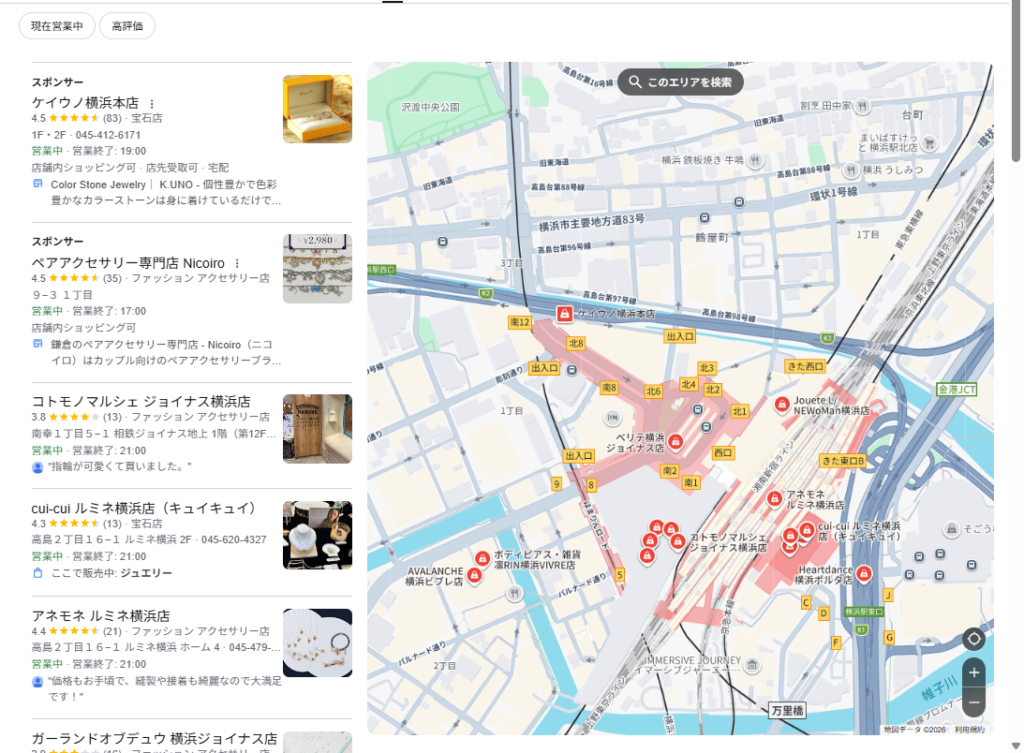1024x753 pixels.
Task: Click the shopping bag icon beside ここで販売中
Action: (38, 573)
